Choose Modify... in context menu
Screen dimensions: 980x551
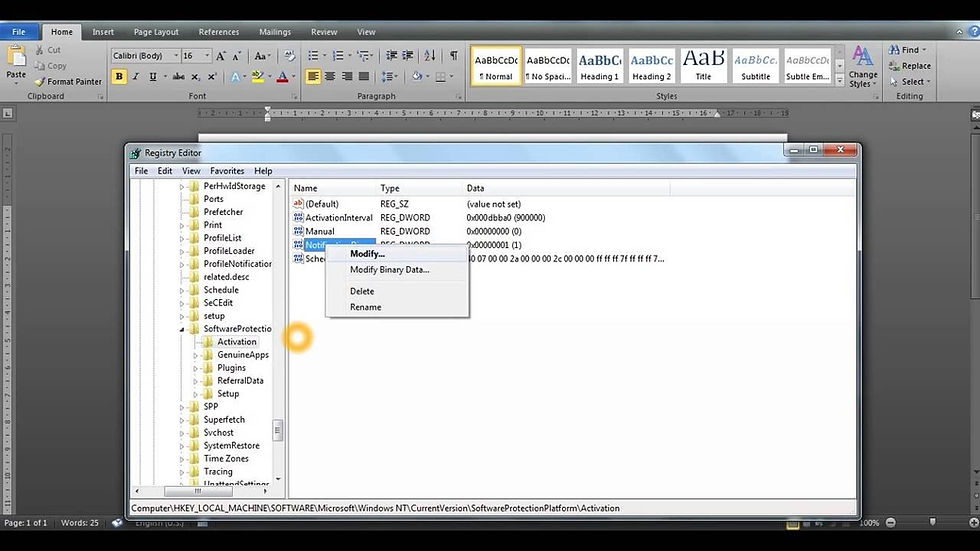pyautogui.click(x=397, y=254)
